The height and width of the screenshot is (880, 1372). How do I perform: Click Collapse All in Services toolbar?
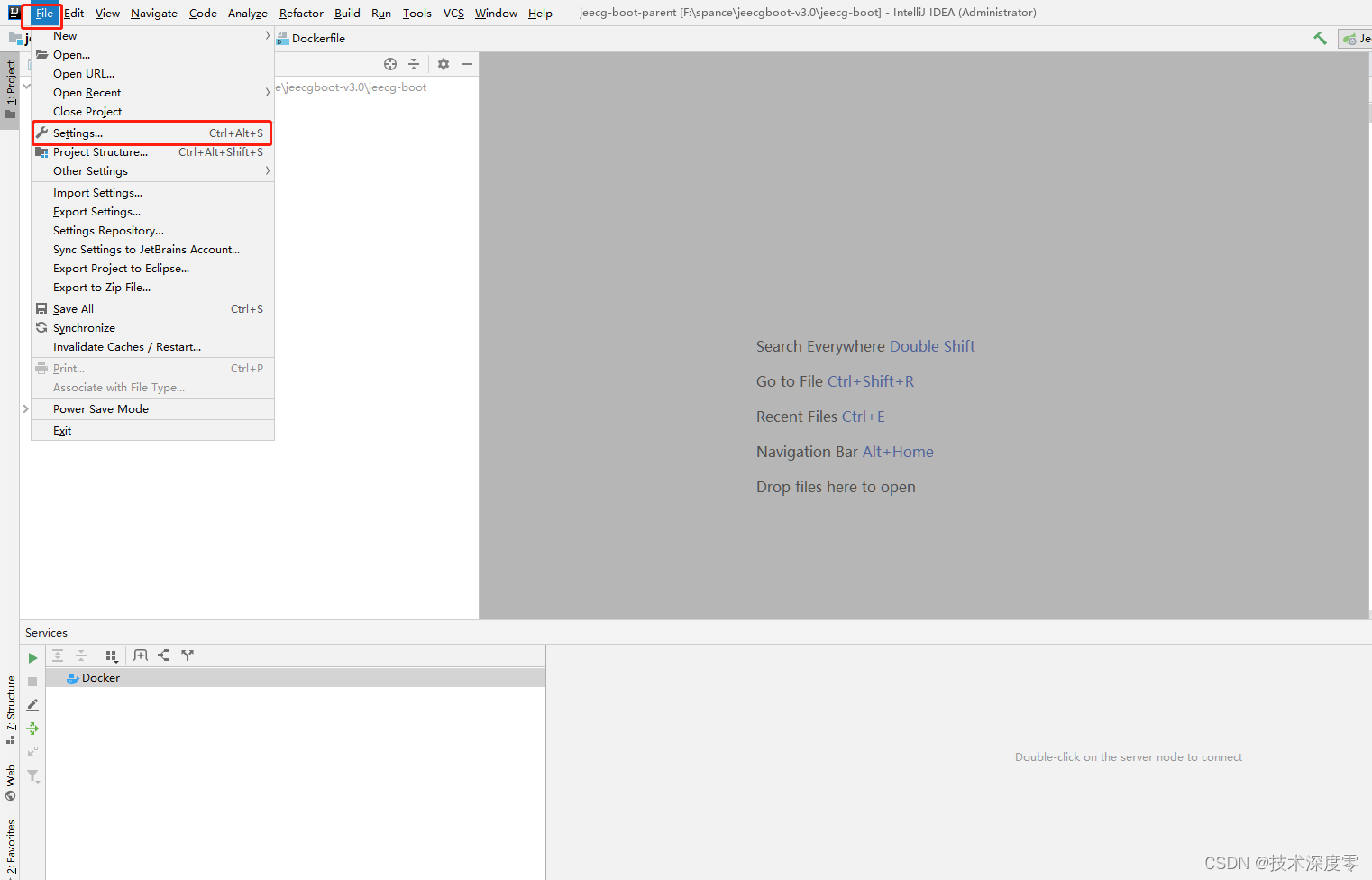pyautogui.click(x=81, y=655)
